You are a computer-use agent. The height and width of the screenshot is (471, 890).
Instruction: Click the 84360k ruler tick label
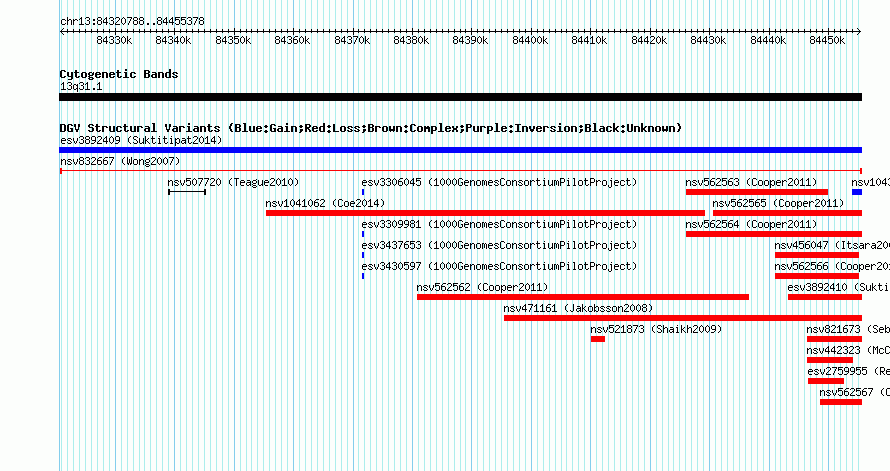tap(292, 40)
